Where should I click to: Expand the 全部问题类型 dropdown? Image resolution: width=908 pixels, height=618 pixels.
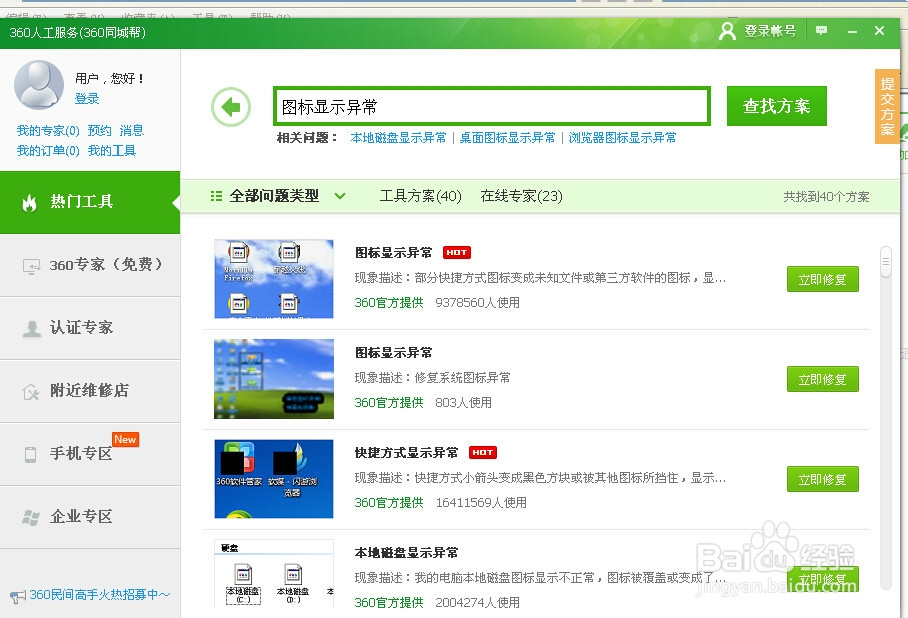(x=287, y=197)
